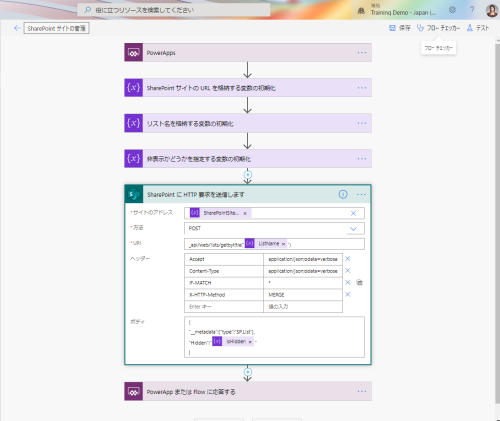
Task: Show info for SharePoint HTTP action
Action: click(x=343, y=194)
